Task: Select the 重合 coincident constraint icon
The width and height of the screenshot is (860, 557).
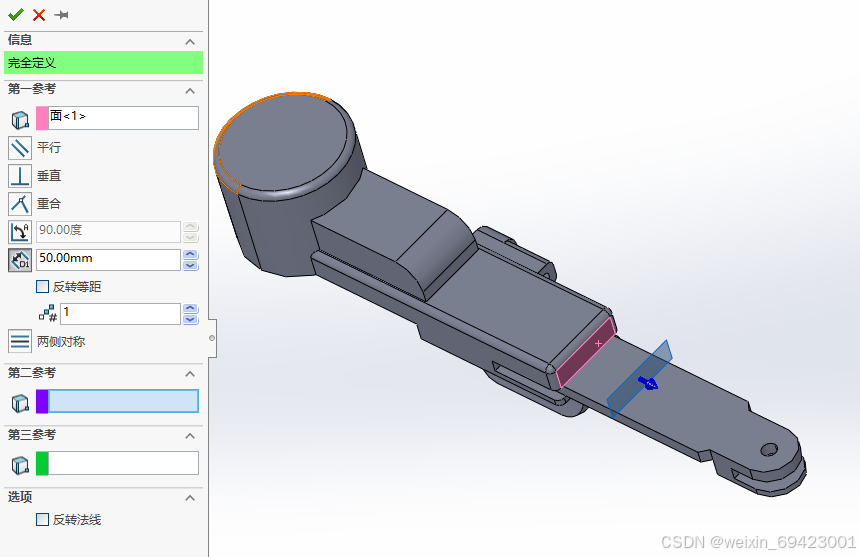Action: coord(20,203)
